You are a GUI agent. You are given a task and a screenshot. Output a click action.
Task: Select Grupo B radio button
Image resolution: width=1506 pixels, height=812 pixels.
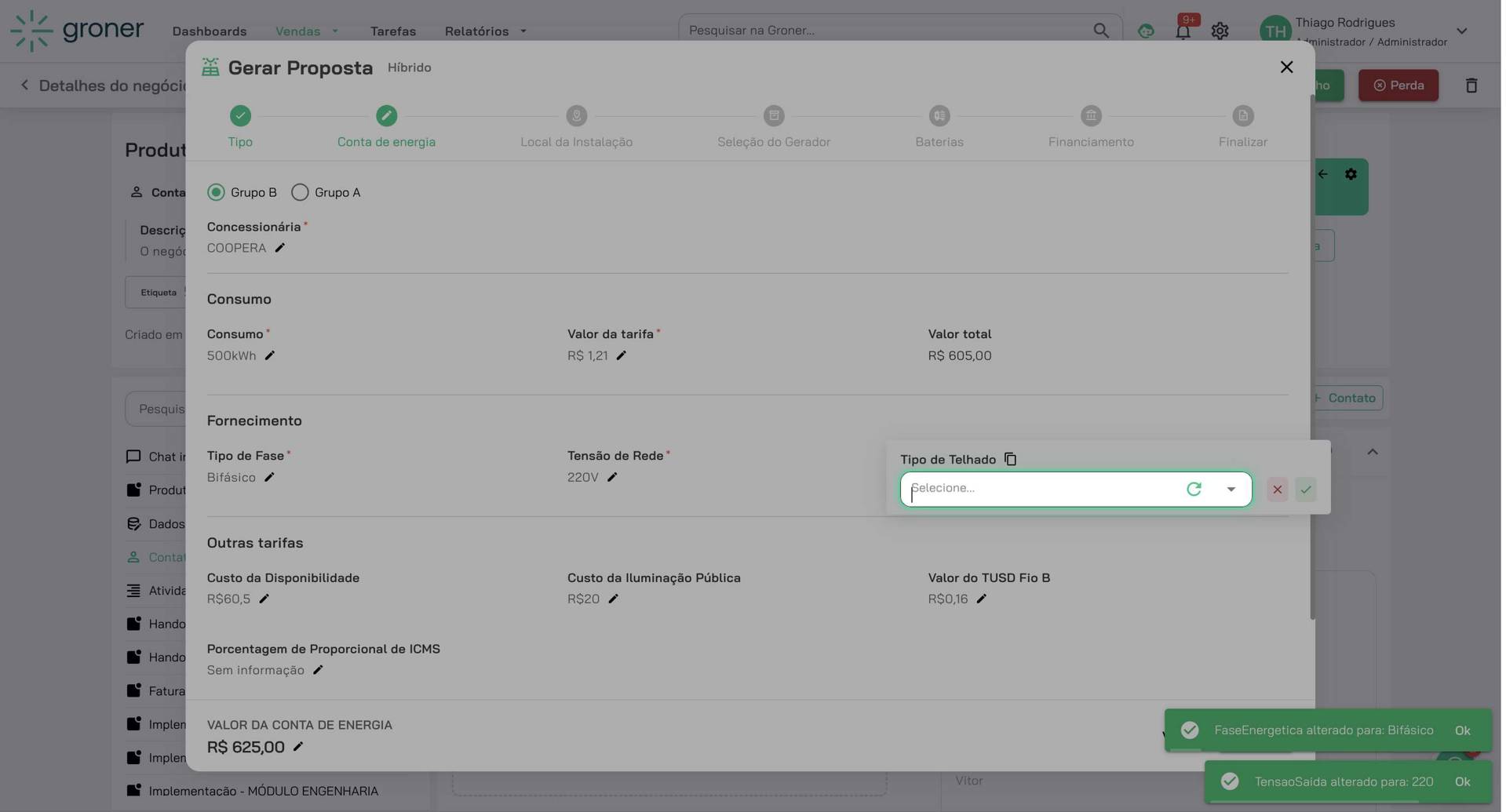pyautogui.click(x=216, y=192)
